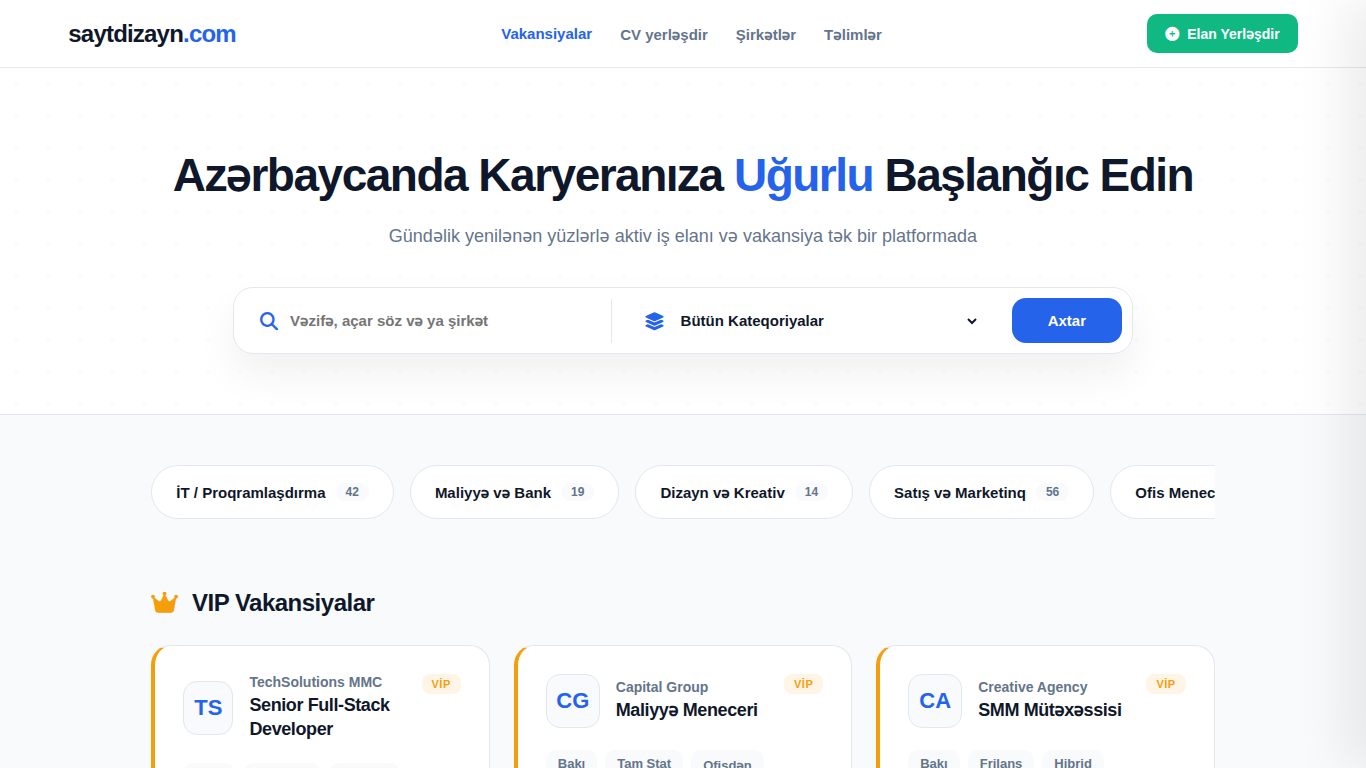Image resolution: width=1366 pixels, height=768 pixels.
Task: Select the Satış və Marketinq category chip
Action: (981, 492)
